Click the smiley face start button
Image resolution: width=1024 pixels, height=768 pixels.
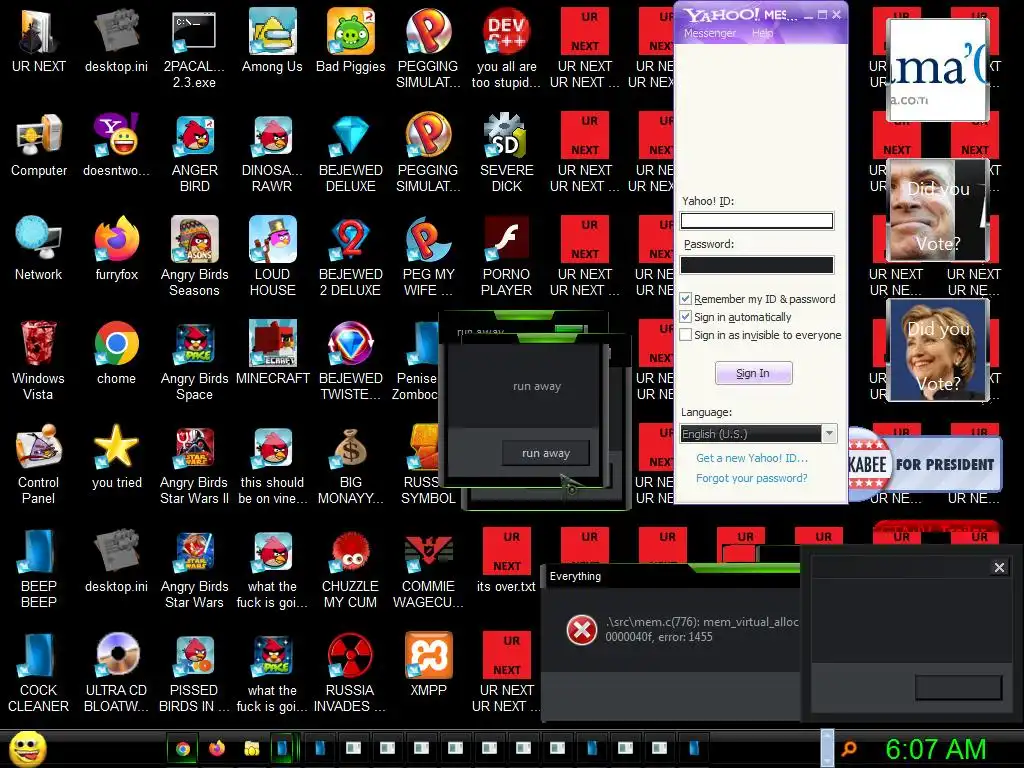pos(27,749)
